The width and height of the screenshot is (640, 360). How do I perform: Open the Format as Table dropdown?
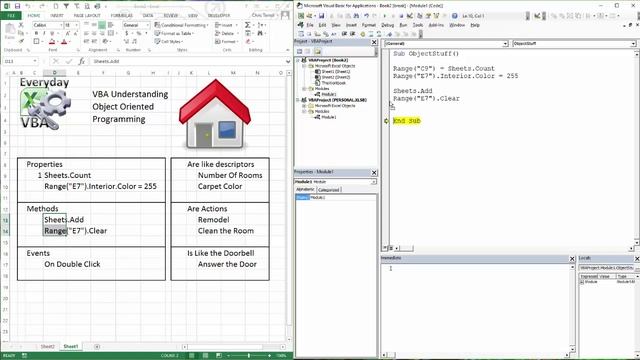[174, 33]
